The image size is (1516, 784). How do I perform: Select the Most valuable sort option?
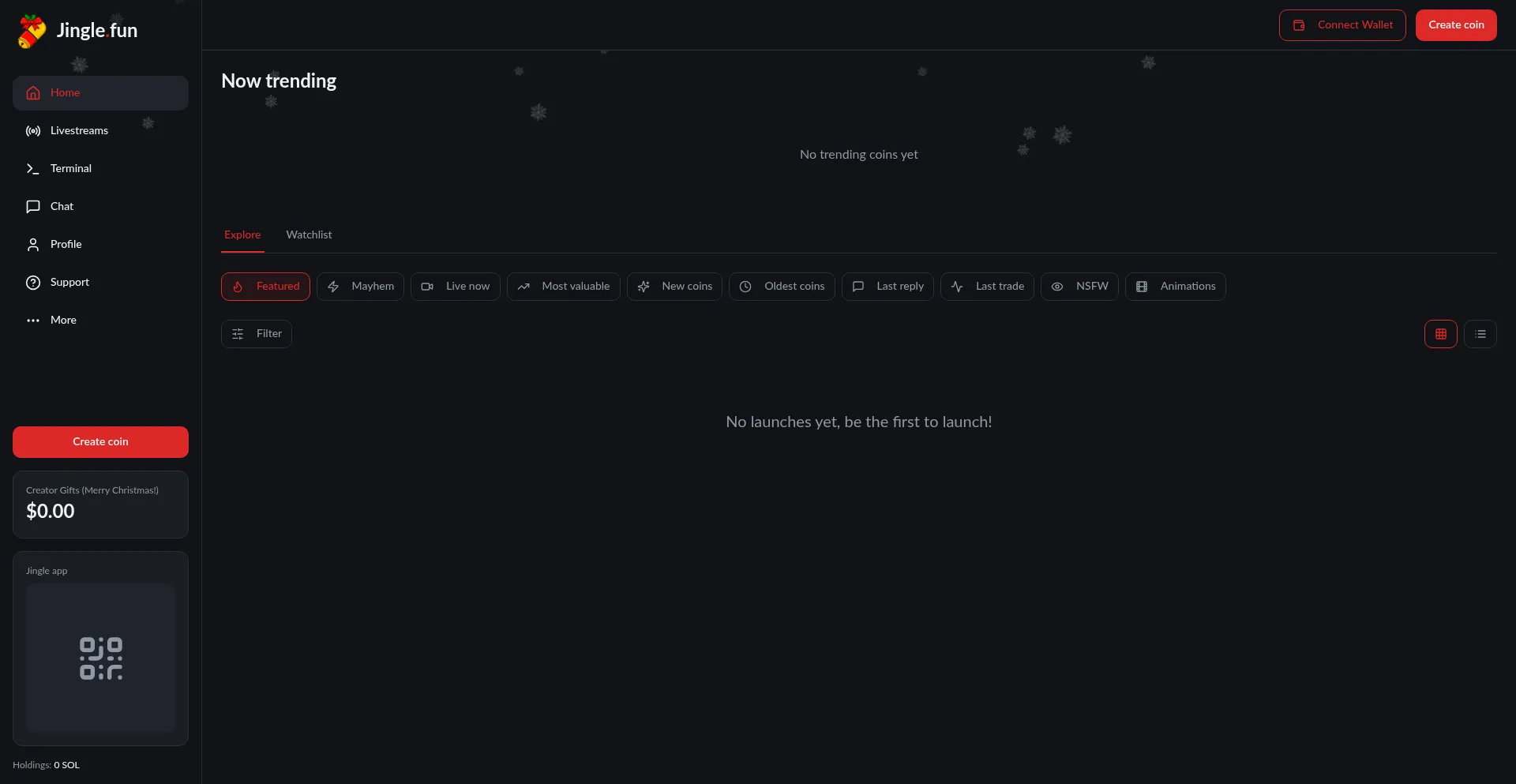[563, 287]
